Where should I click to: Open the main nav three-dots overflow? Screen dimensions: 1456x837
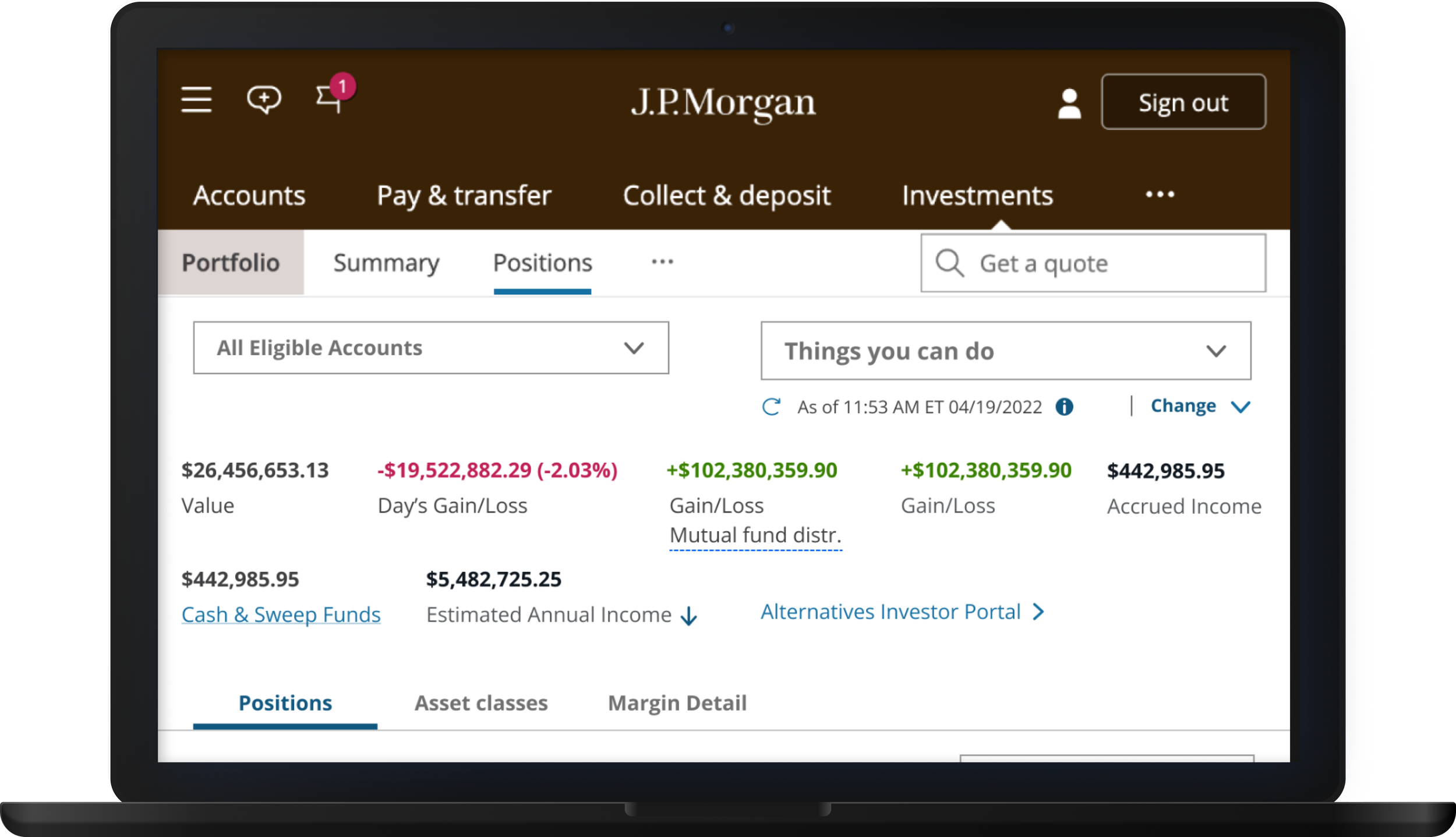point(1160,195)
